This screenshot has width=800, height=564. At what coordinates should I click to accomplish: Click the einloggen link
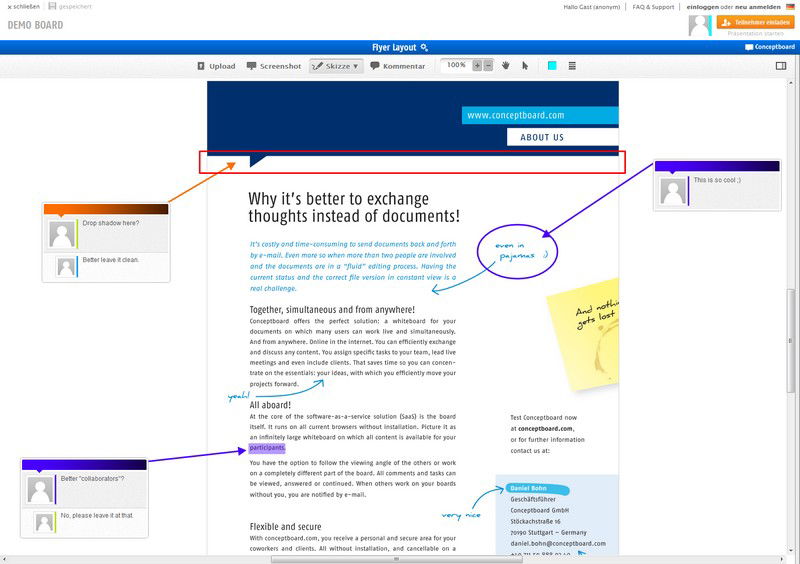(x=702, y=7)
